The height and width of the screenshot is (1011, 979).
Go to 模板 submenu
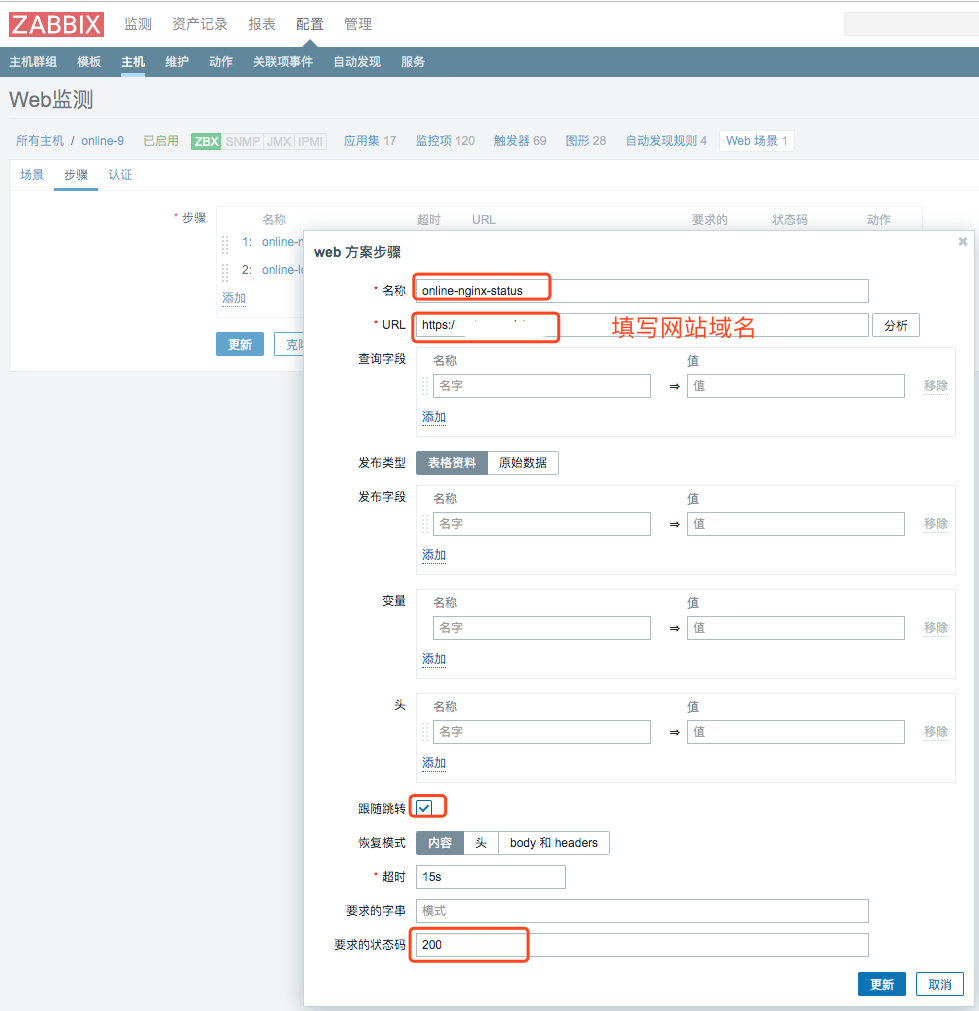[x=89, y=62]
